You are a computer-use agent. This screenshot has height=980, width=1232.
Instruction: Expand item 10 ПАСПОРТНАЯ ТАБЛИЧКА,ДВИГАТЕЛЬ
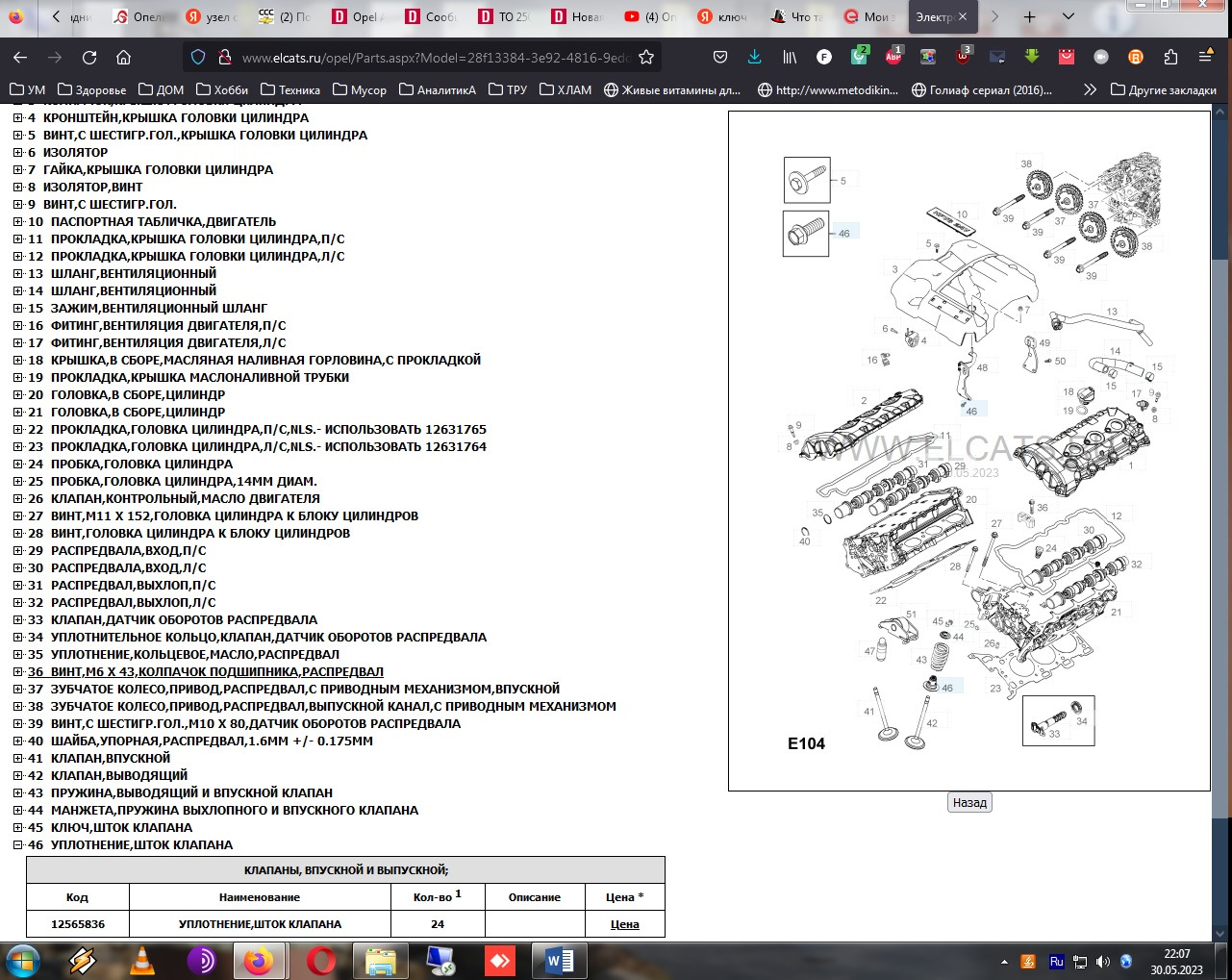[17, 221]
